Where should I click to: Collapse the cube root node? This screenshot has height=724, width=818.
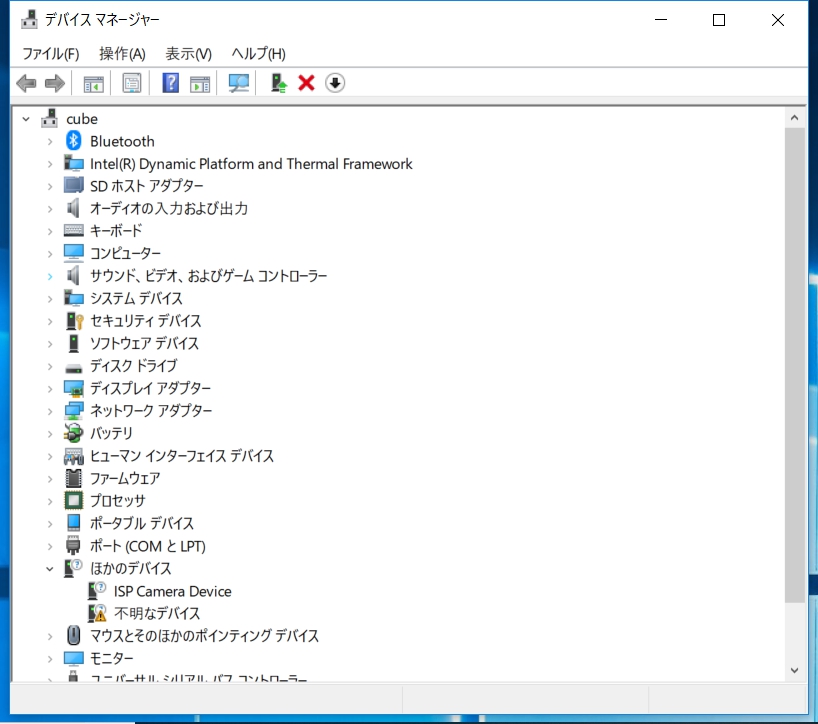[26, 119]
